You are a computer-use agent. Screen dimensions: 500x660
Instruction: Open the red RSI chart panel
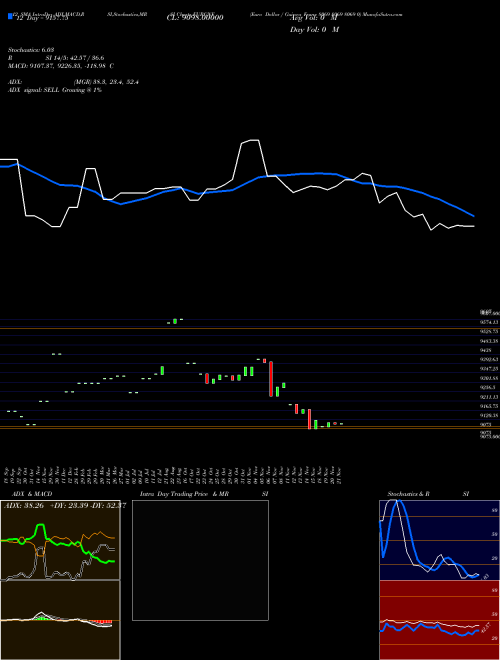click(x=439, y=620)
